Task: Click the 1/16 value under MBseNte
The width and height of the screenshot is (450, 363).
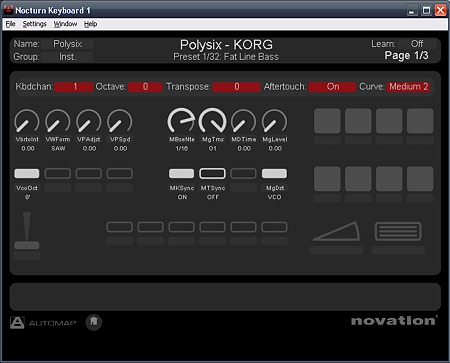Action: (182, 149)
